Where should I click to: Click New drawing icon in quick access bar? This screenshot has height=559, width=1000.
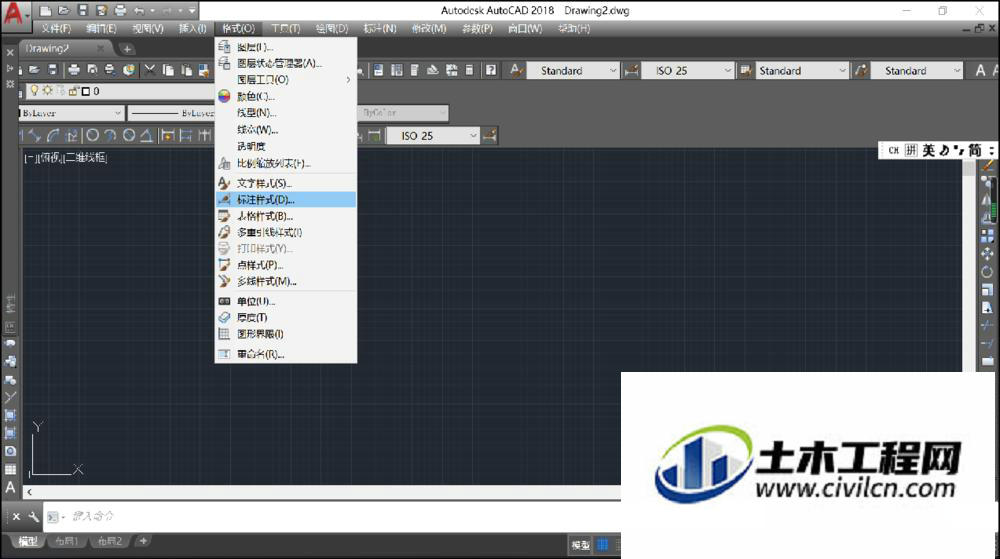45,11
